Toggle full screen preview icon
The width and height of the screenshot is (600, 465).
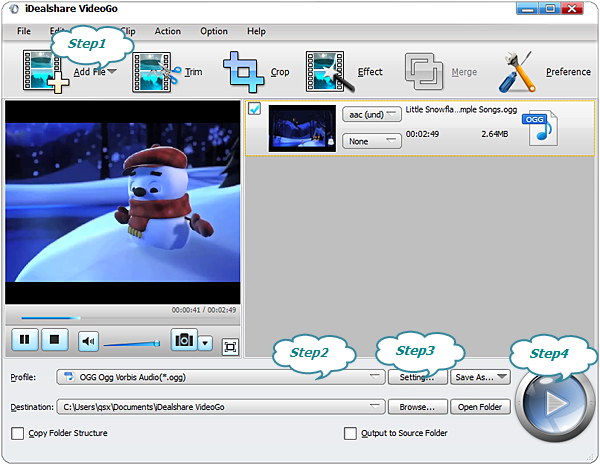230,347
